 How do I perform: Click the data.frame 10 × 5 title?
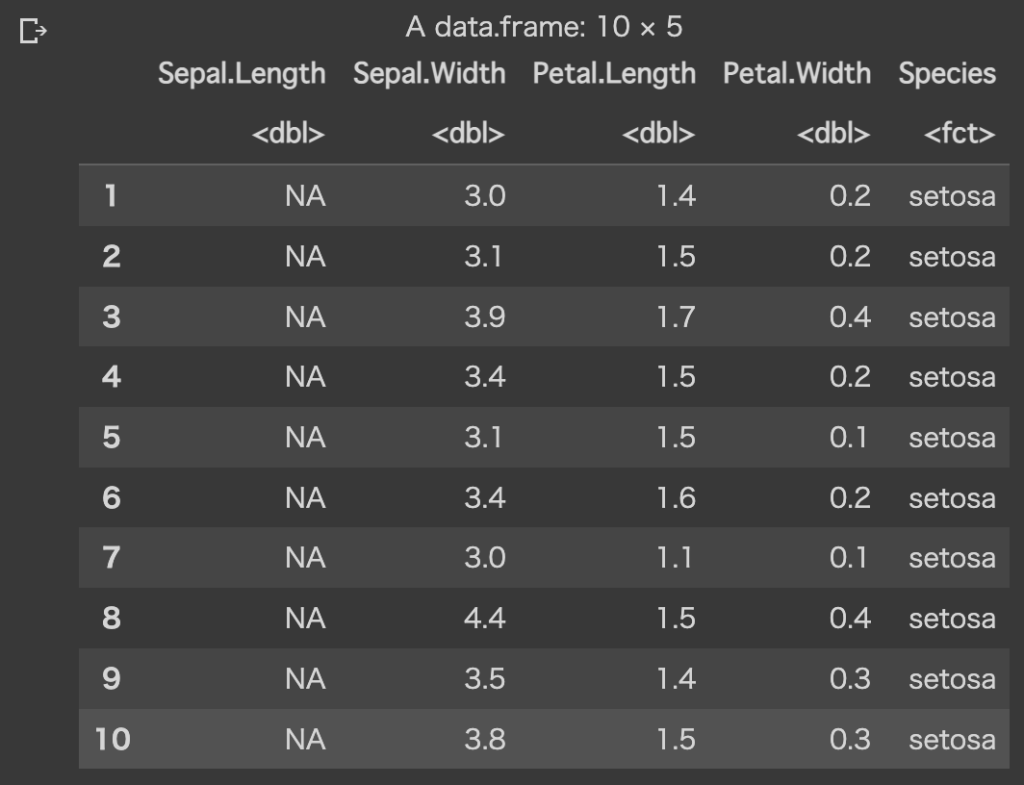(x=544, y=27)
